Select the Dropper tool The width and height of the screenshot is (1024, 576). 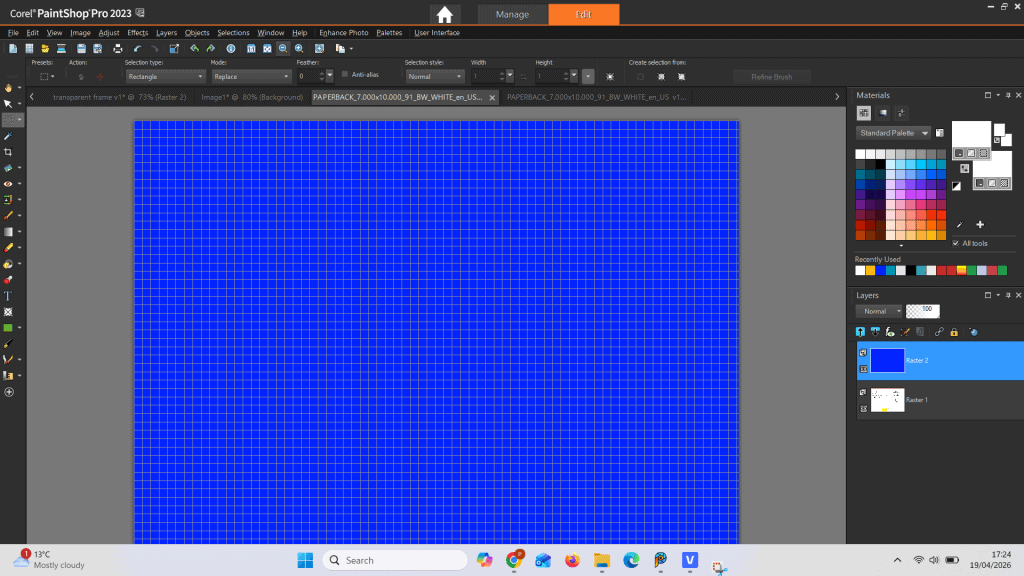tap(8, 136)
